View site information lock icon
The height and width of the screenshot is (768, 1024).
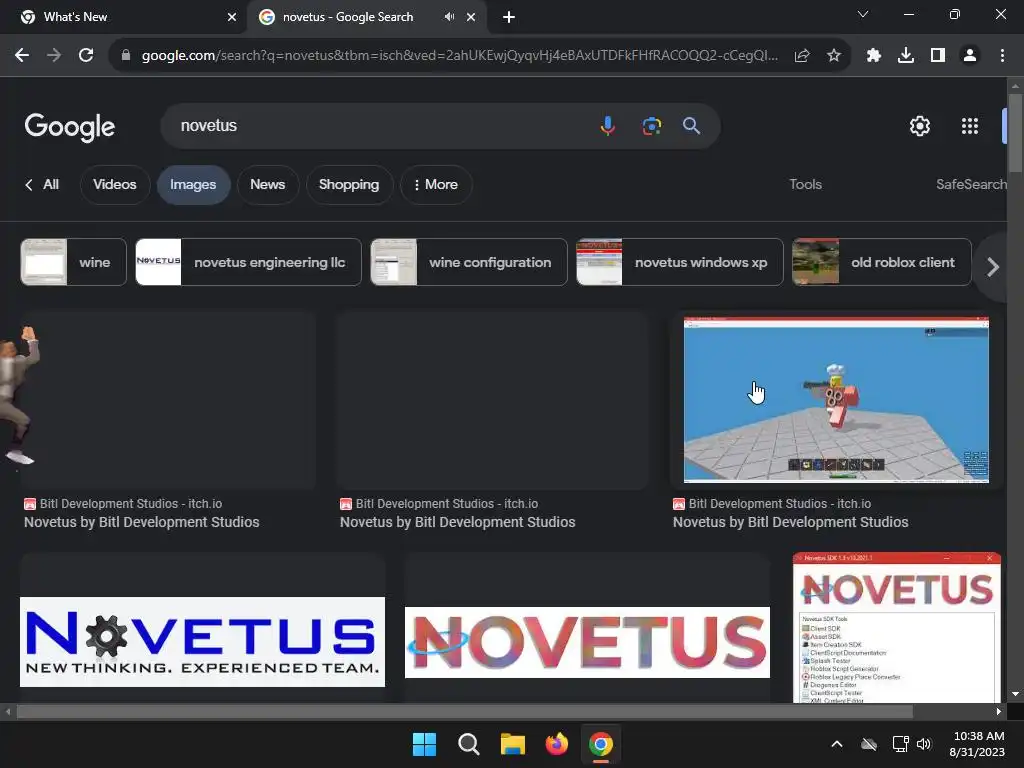126,56
